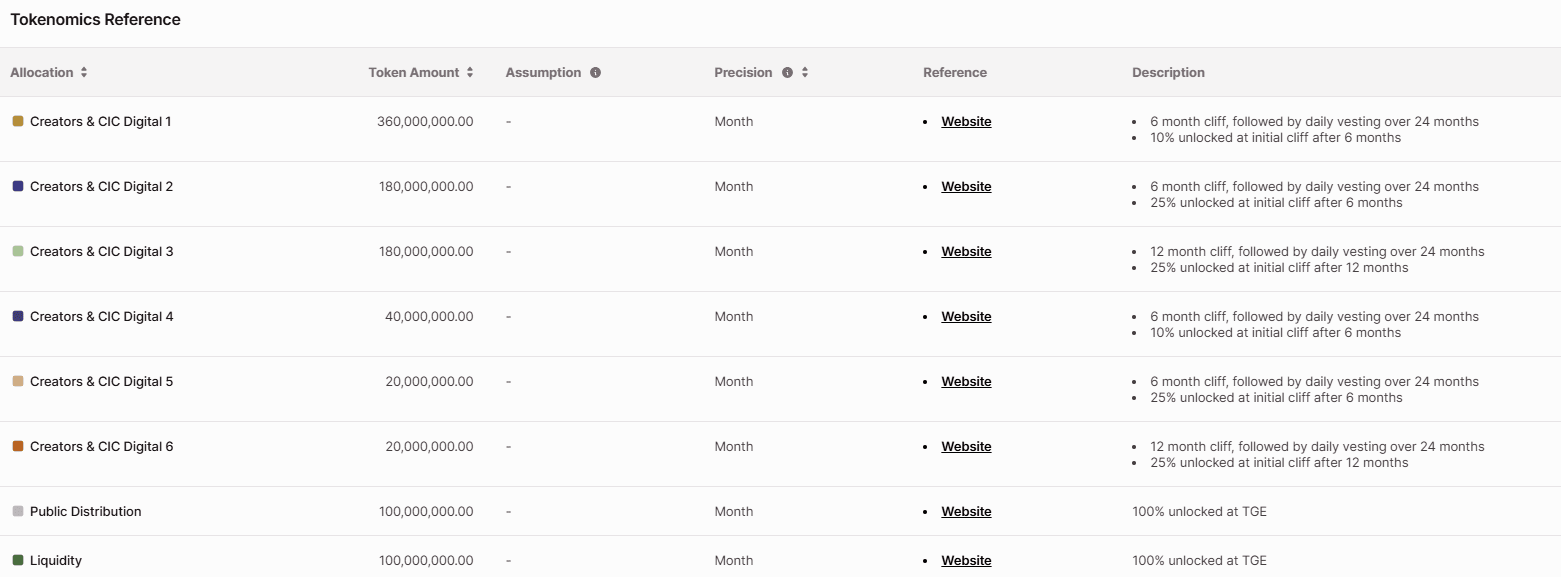Click the Precision info icon
This screenshot has height=577, width=1561.
tap(787, 73)
